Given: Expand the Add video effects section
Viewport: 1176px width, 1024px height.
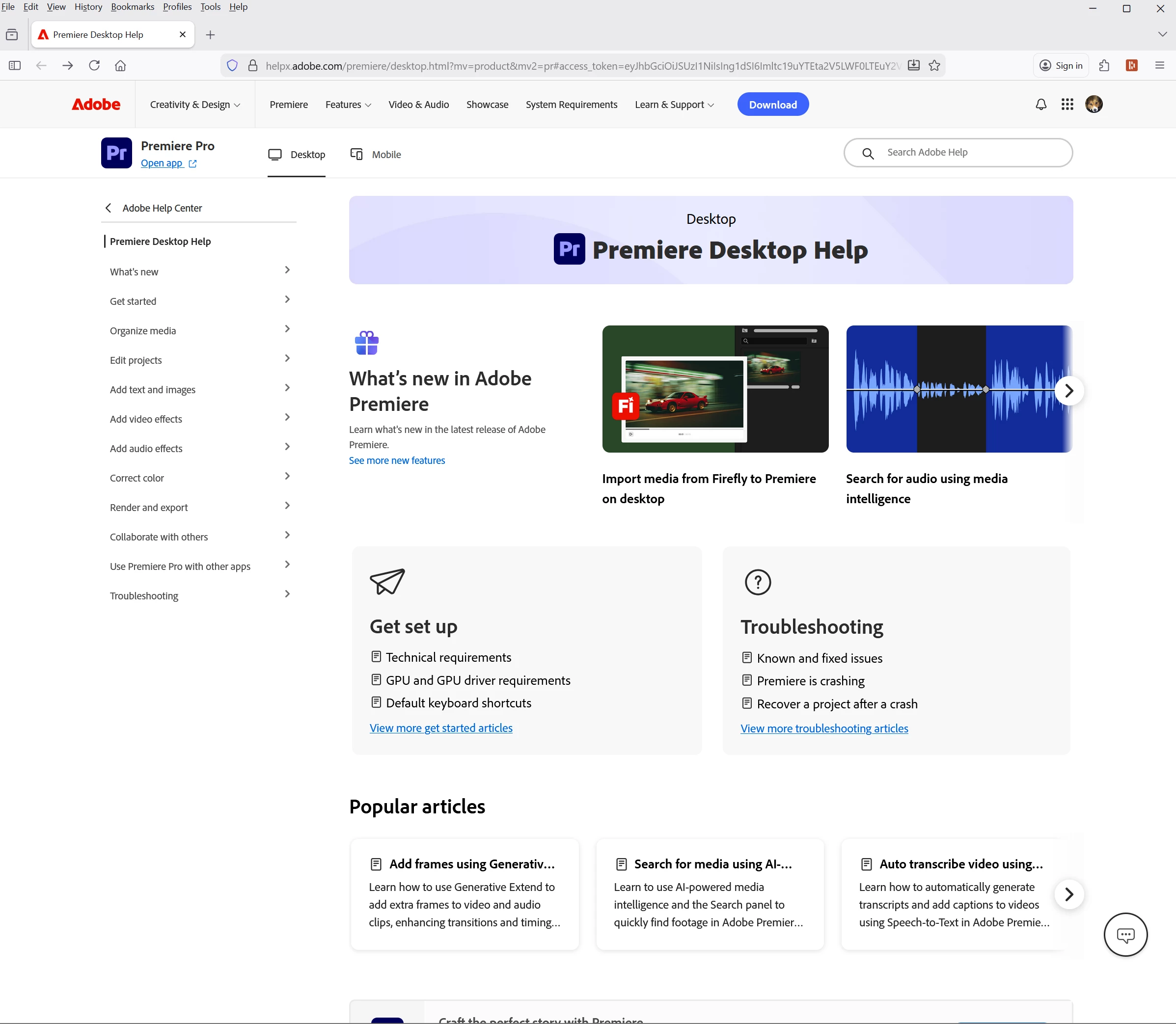Looking at the screenshot, I should click(x=287, y=418).
